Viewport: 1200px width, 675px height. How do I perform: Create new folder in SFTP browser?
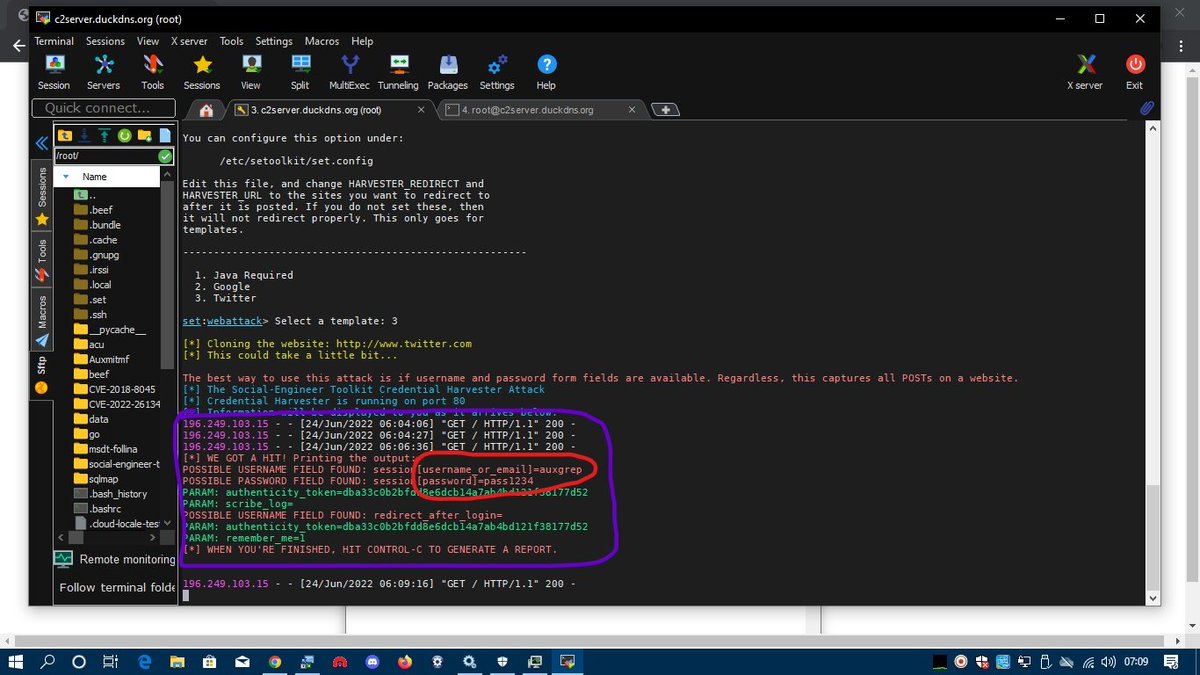click(145, 135)
